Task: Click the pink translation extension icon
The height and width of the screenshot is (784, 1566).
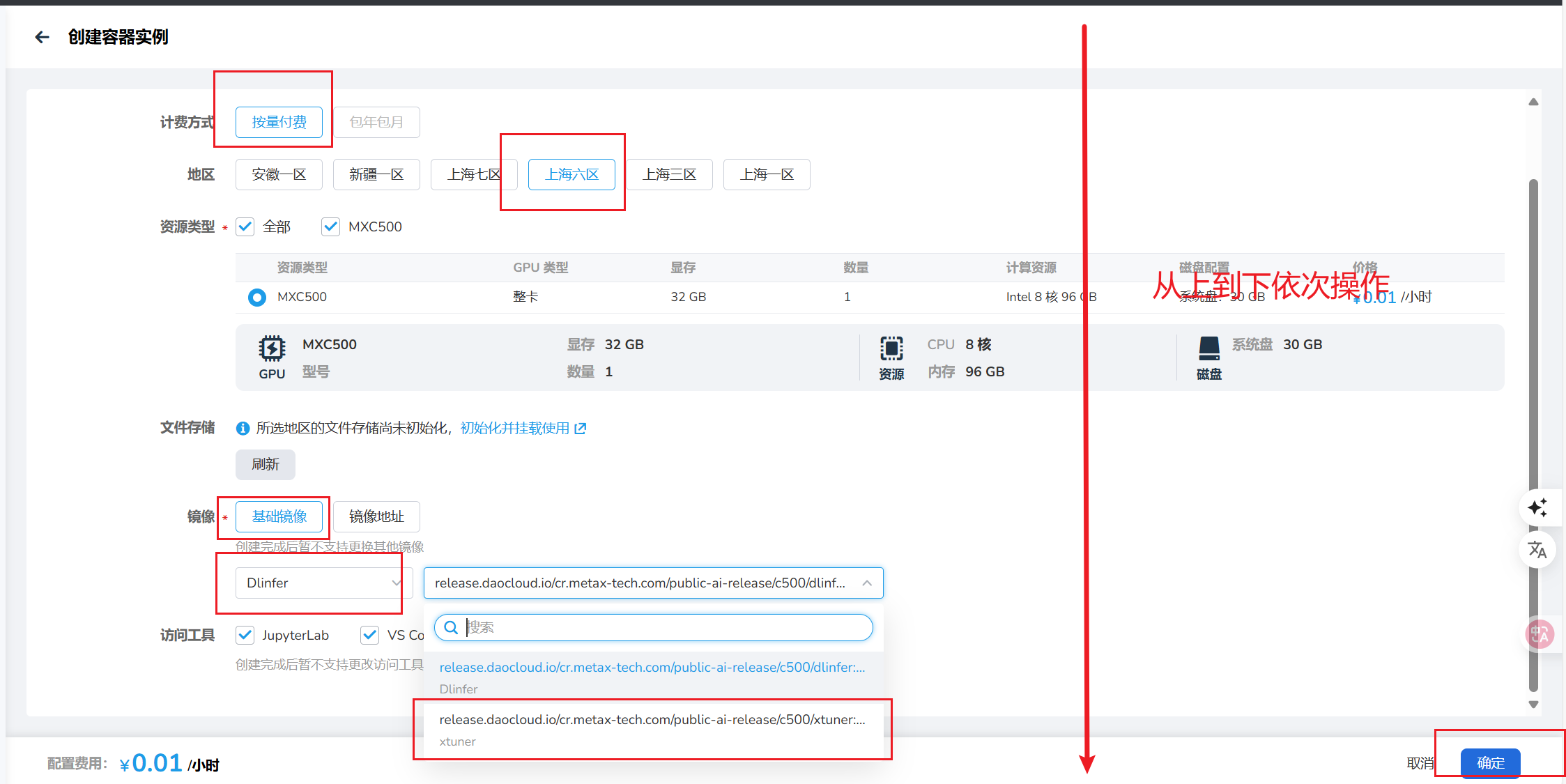Action: point(1540,634)
